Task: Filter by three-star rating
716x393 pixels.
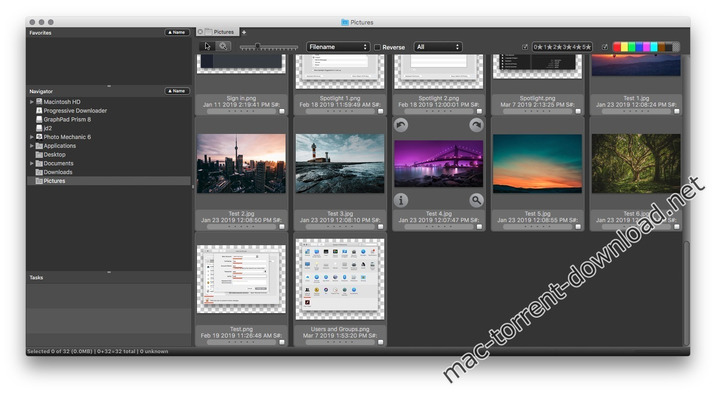Action: [566, 47]
